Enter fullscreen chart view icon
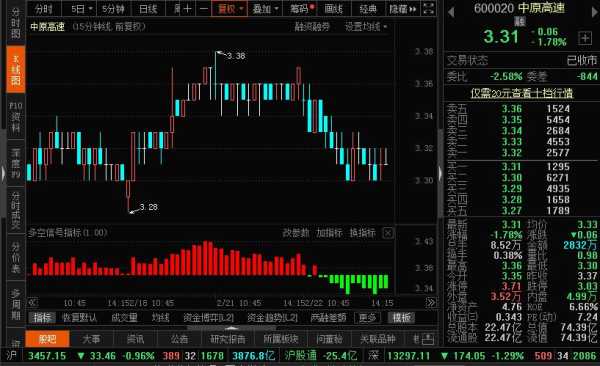600x366 pixels. (429, 8)
